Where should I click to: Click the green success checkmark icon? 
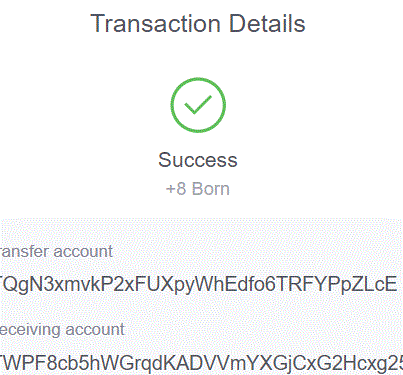[198, 104]
